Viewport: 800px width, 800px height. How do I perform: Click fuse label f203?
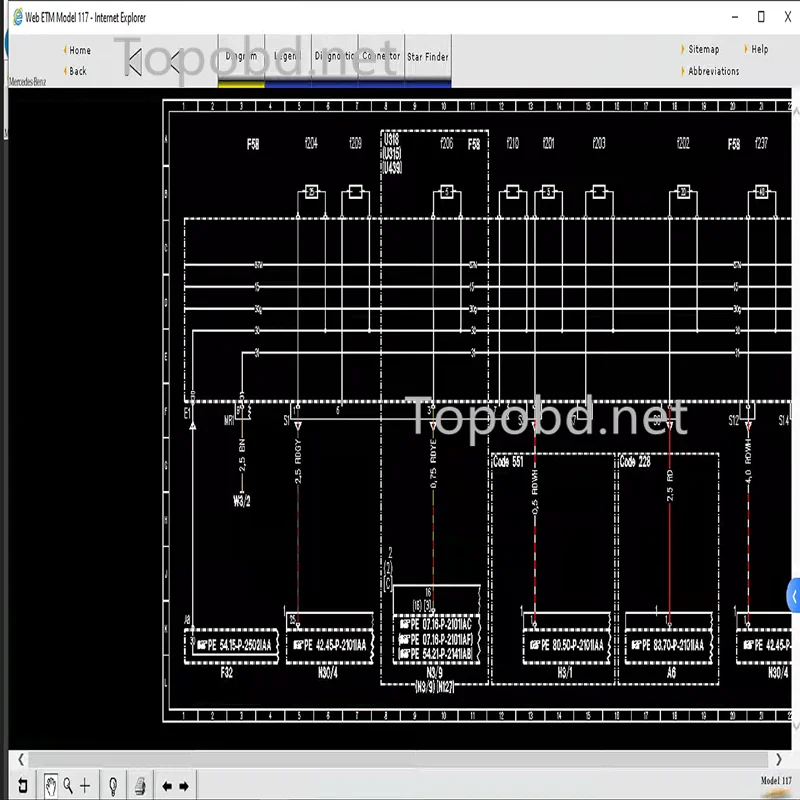599,143
